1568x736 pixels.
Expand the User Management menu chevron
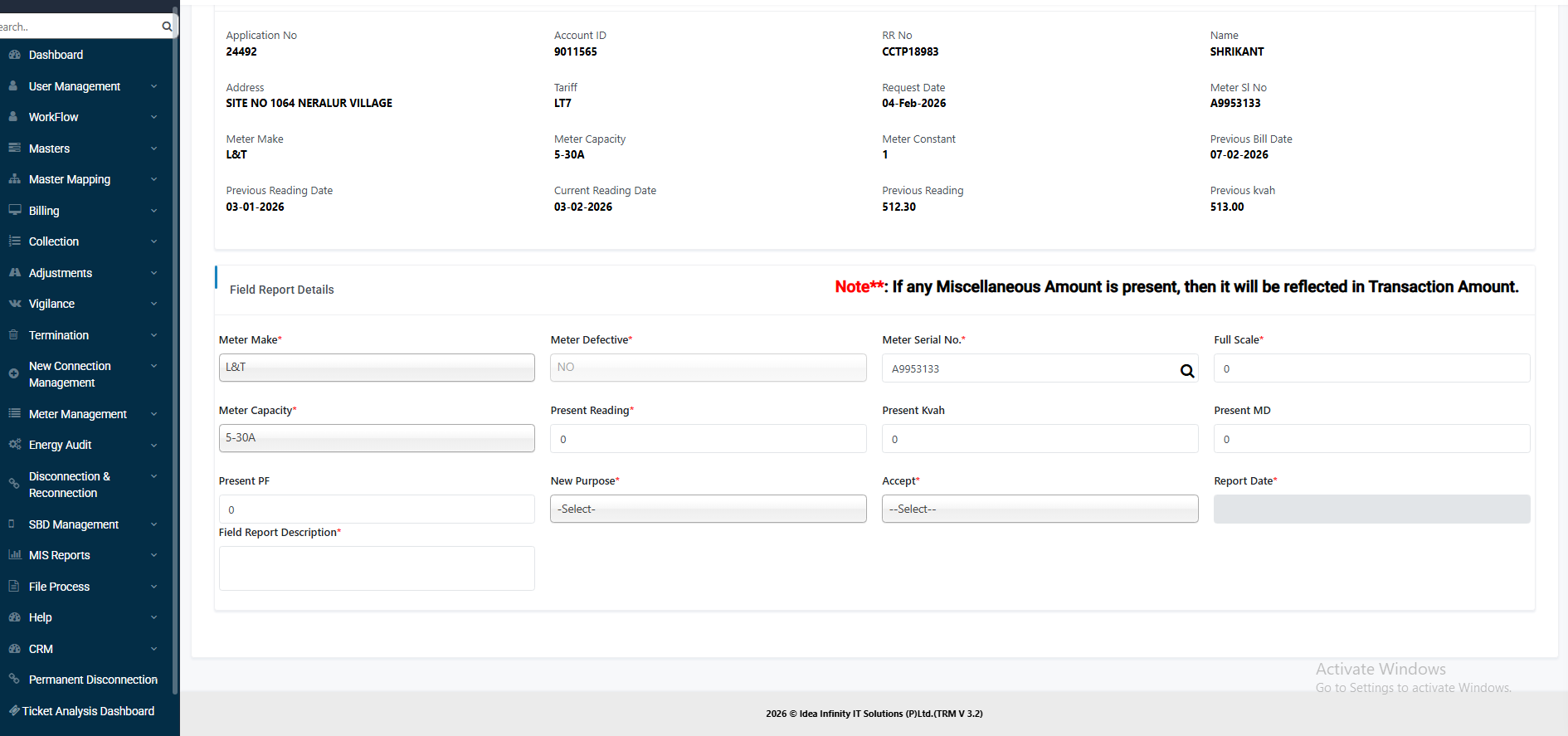[x=154, y=86]
